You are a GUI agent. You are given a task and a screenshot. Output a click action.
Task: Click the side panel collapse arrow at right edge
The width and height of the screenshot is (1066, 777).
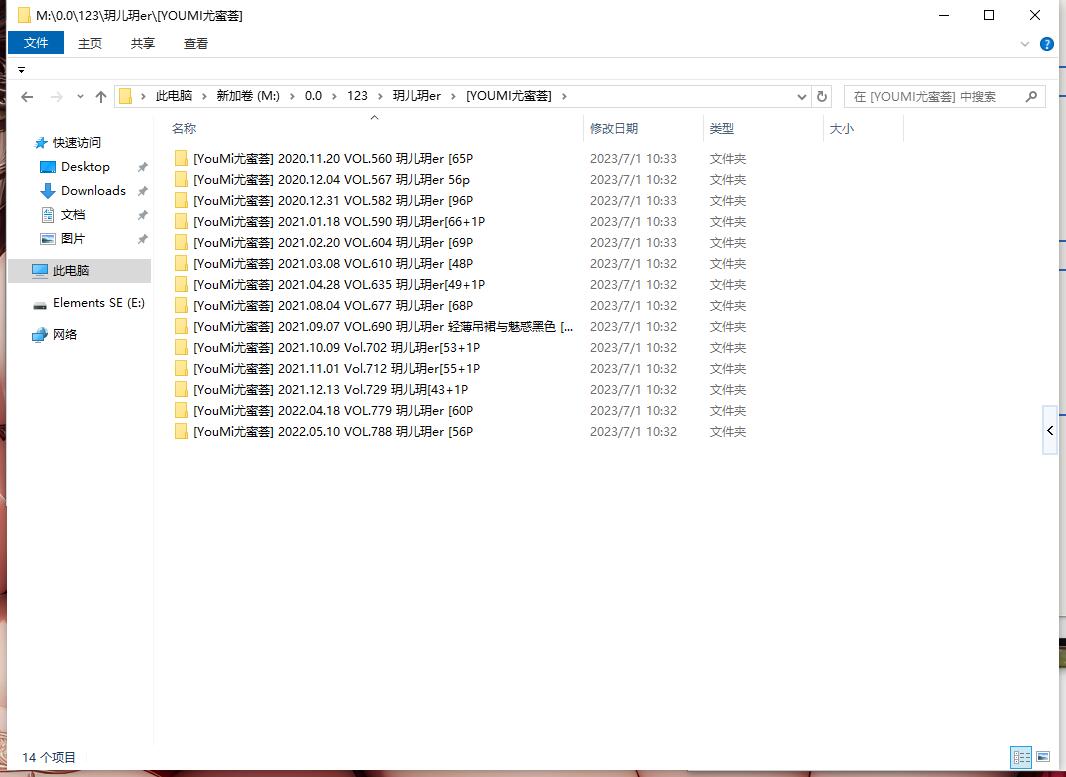[x=1050, y=431]
